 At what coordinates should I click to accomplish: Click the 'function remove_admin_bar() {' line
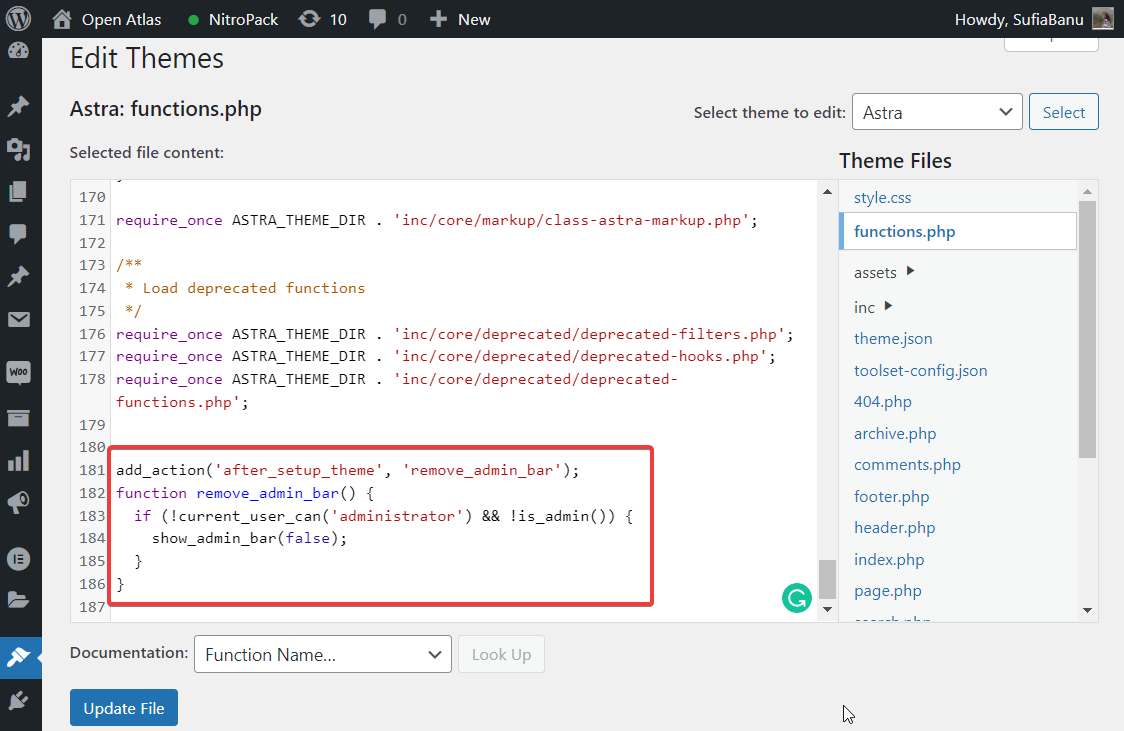[245, 493]
